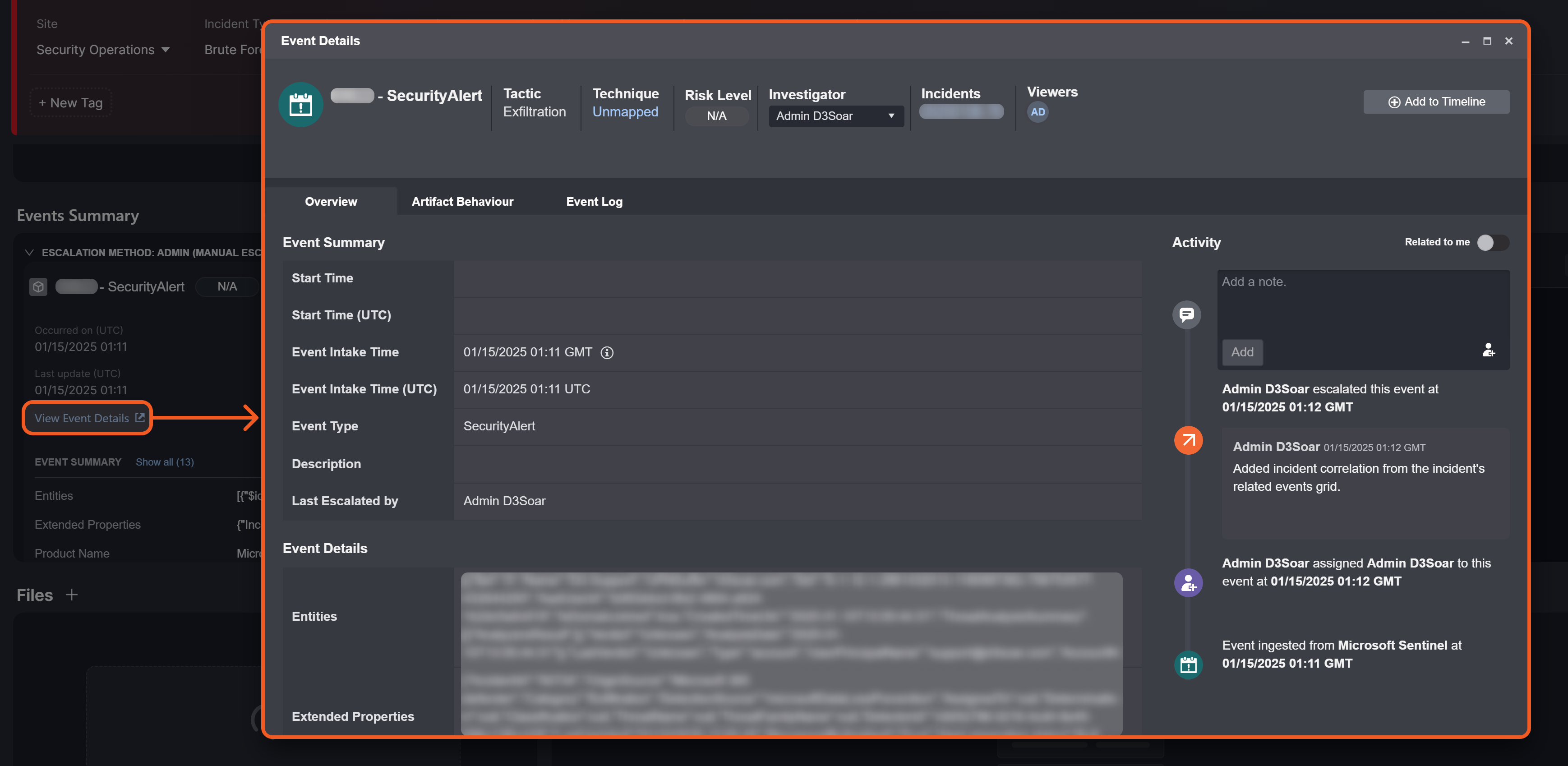Click the teal event ingested calendar icon

(x=1188, y=664)
